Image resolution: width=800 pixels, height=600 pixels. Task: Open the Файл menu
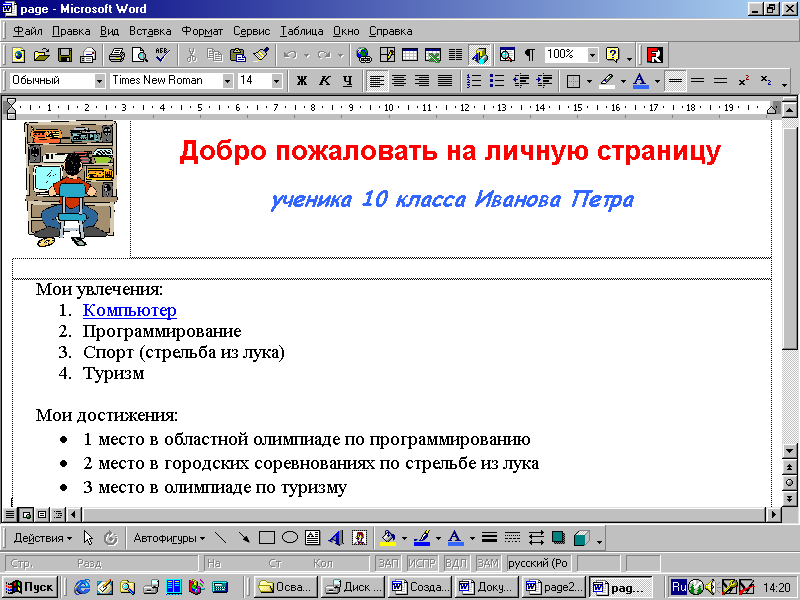click(28, 31)
